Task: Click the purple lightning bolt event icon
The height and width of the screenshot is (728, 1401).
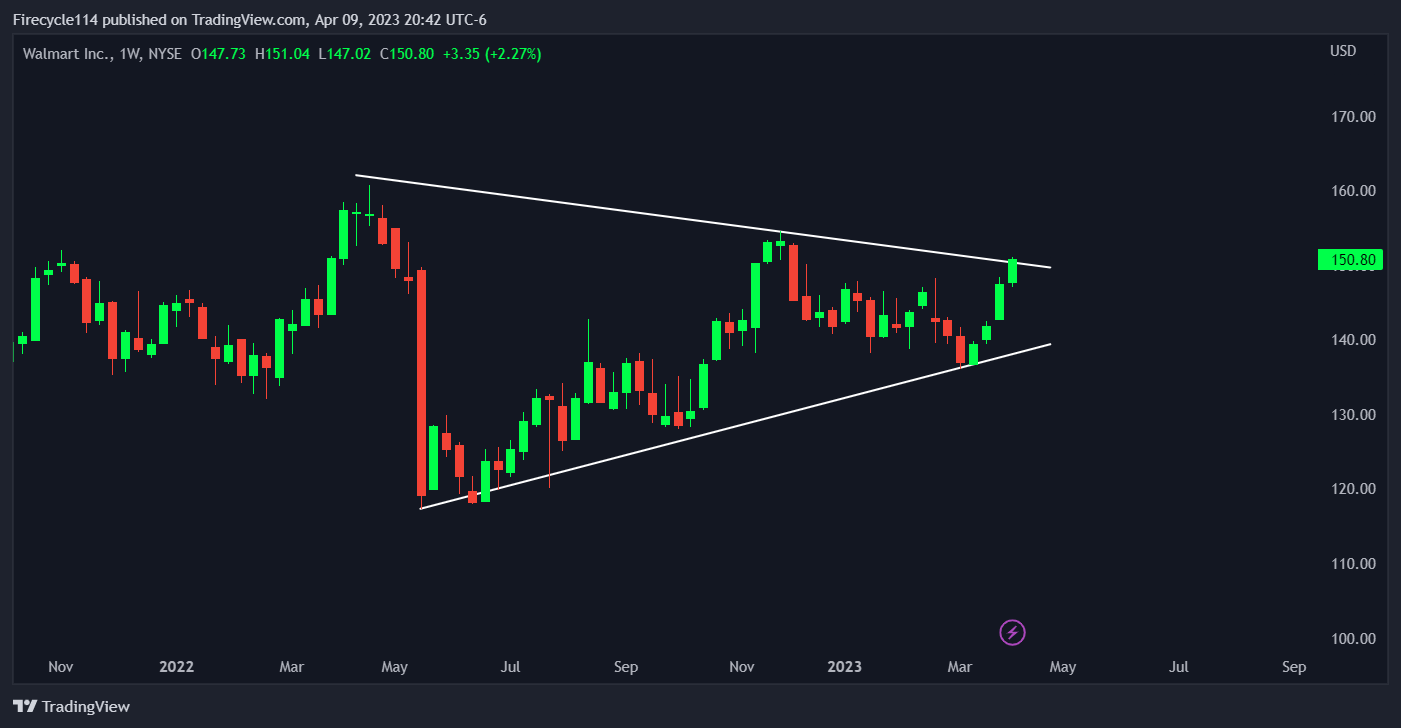Action: coord(1013,632)
